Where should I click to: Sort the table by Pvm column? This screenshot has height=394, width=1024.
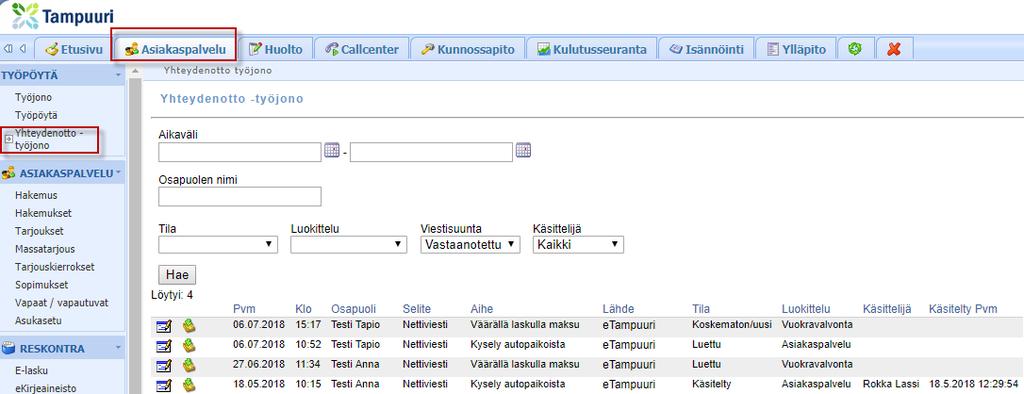[x=244, y=309]
